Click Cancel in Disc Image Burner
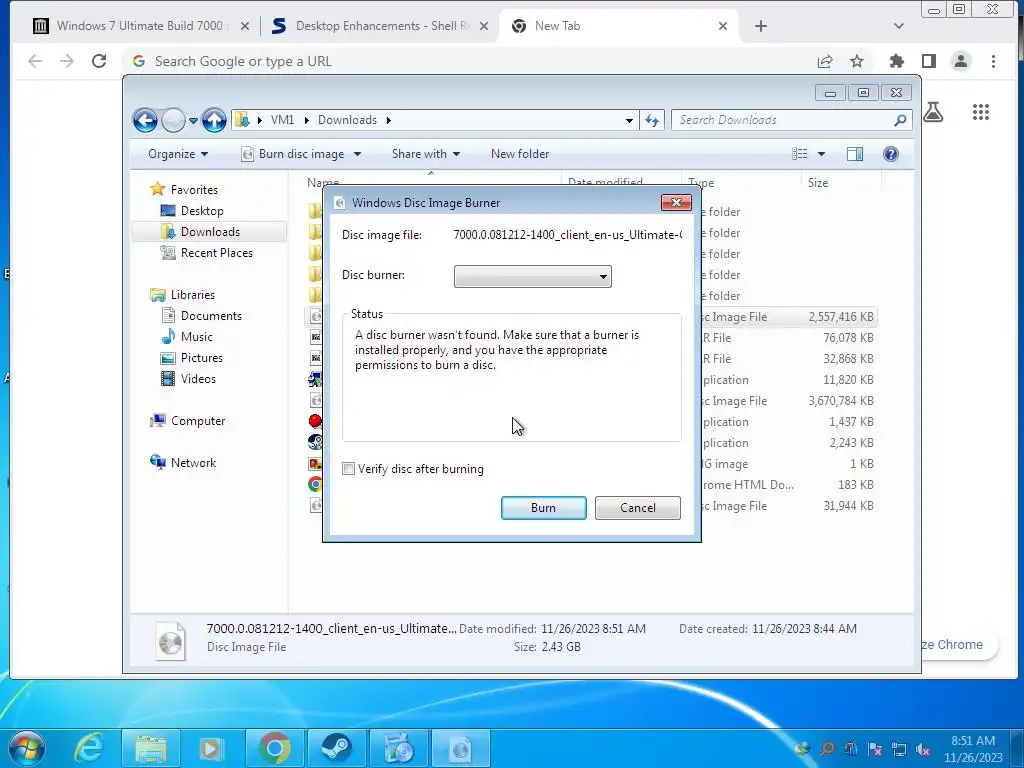Viewport: 1024px width, 768px height. (x=637, y=508)
